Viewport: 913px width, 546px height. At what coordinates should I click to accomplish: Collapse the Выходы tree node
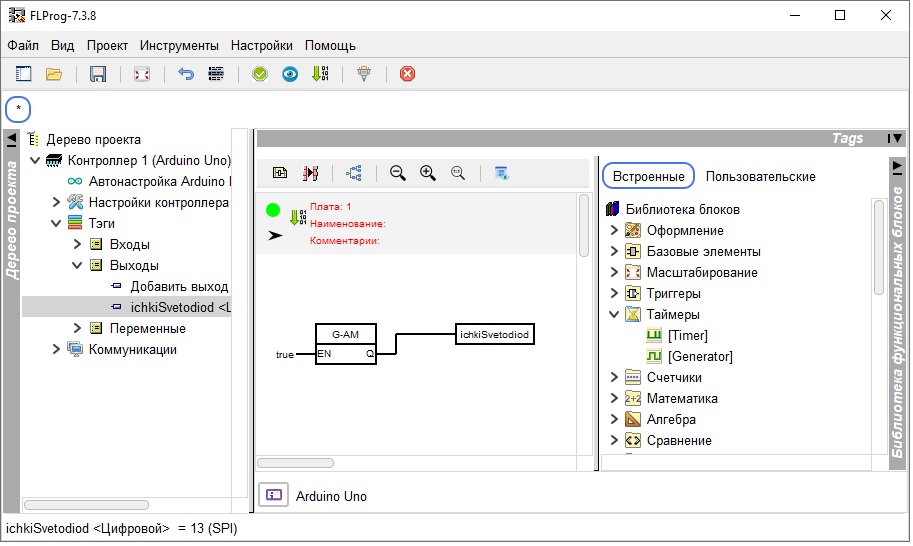click(x=77, y=266)
